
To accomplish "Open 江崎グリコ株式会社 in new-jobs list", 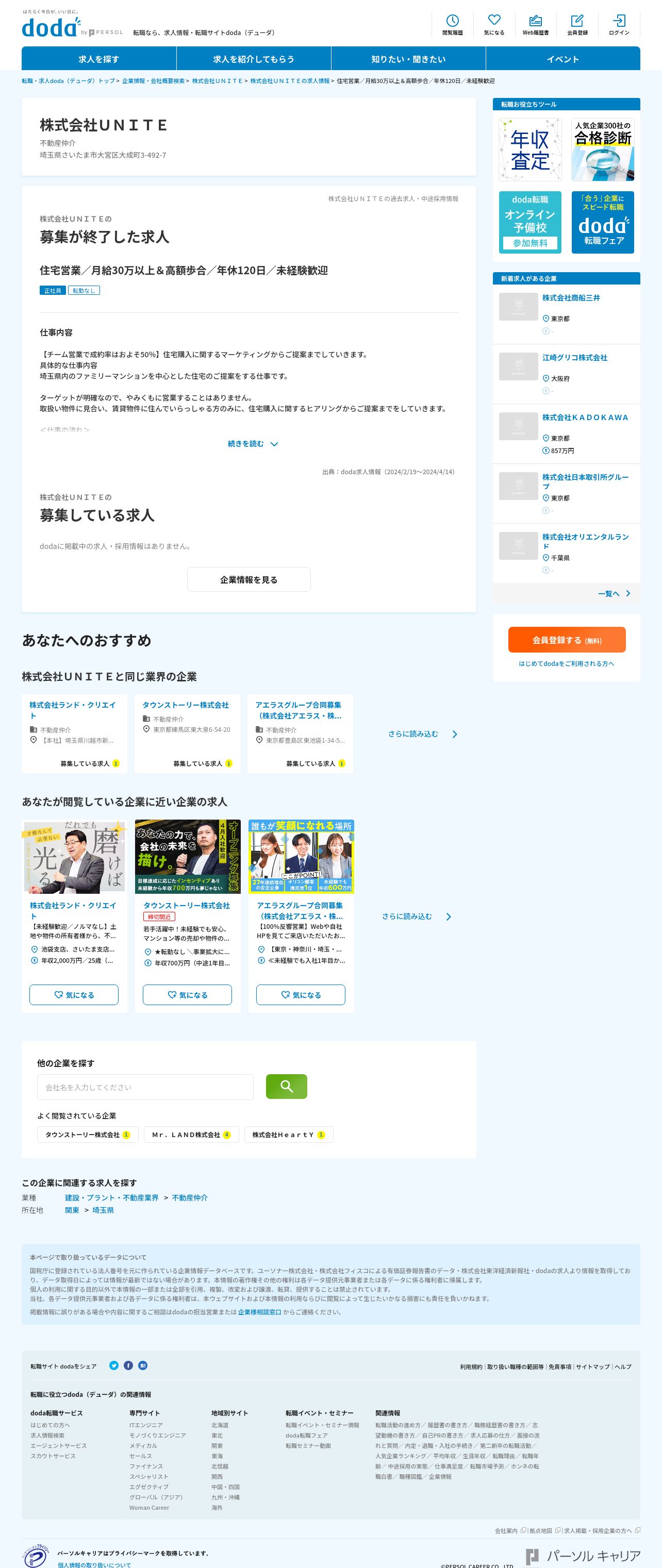I will pos(575,357).
